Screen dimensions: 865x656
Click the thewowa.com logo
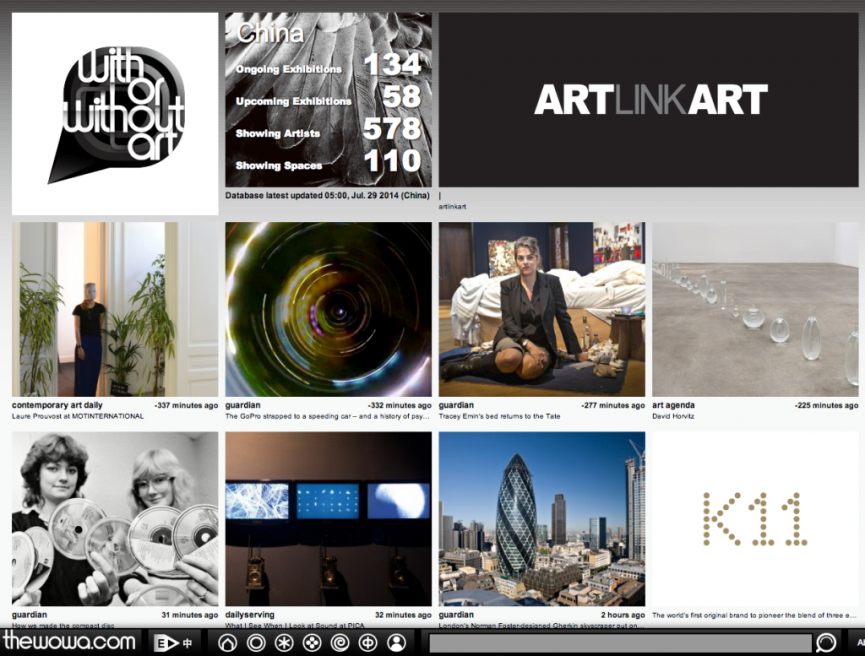point(69,642)
